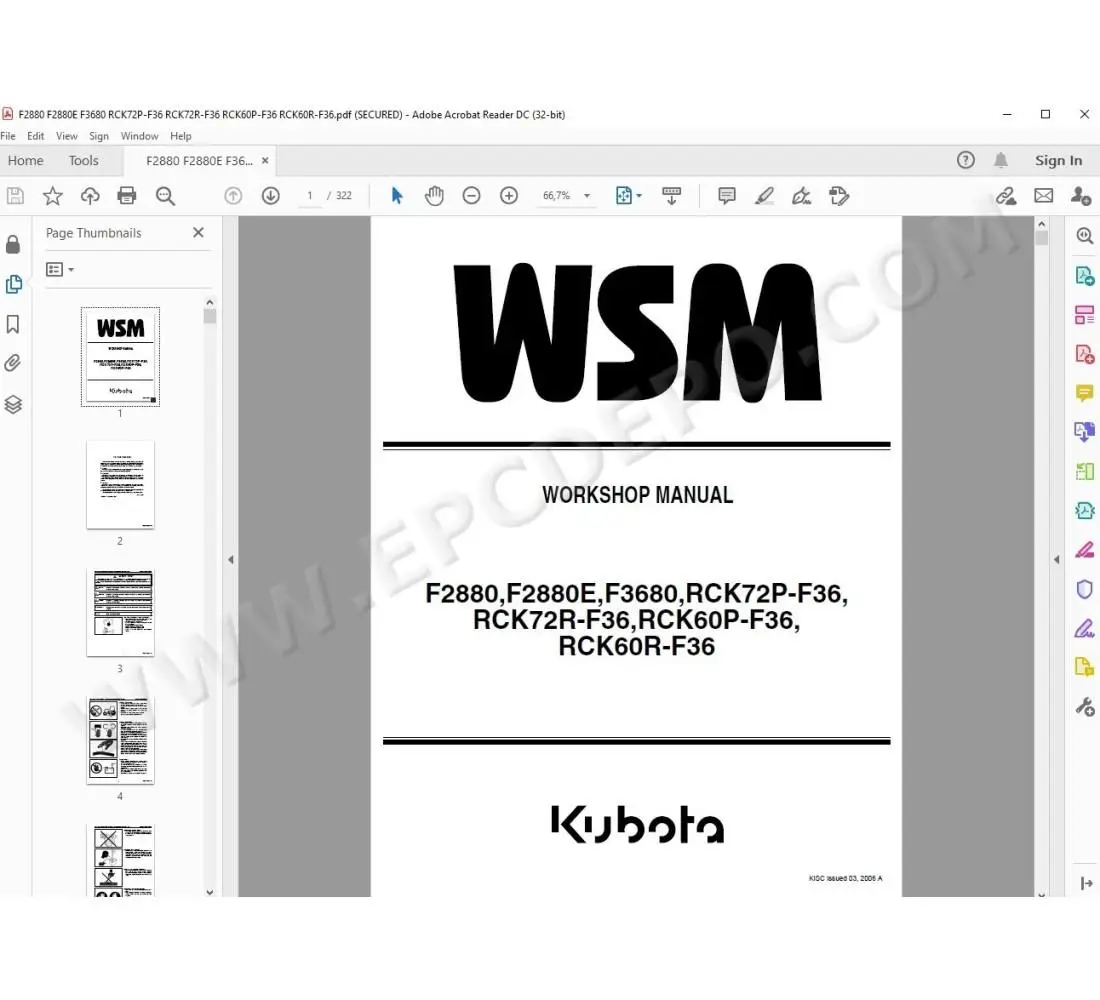Open the File menu
The width and height of the screenshot is (1100, 1000).
tap(8, 136)
